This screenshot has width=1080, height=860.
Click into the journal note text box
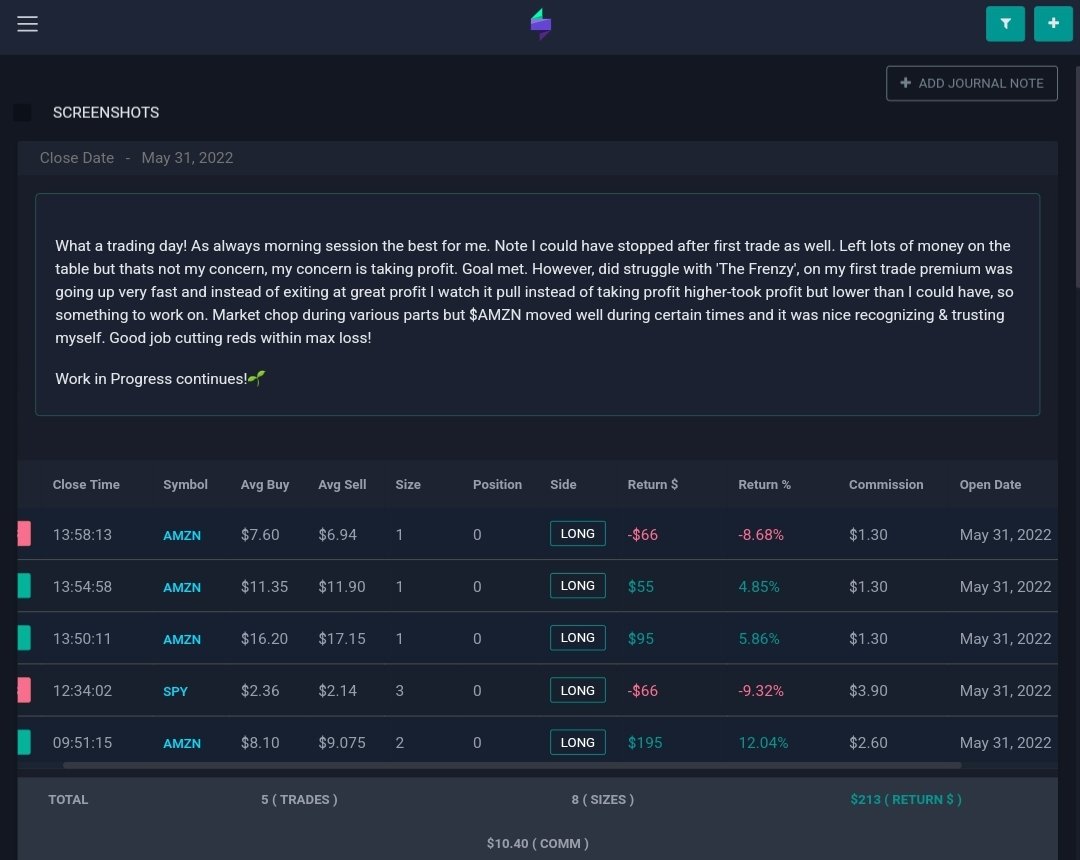tap(537, 304)
